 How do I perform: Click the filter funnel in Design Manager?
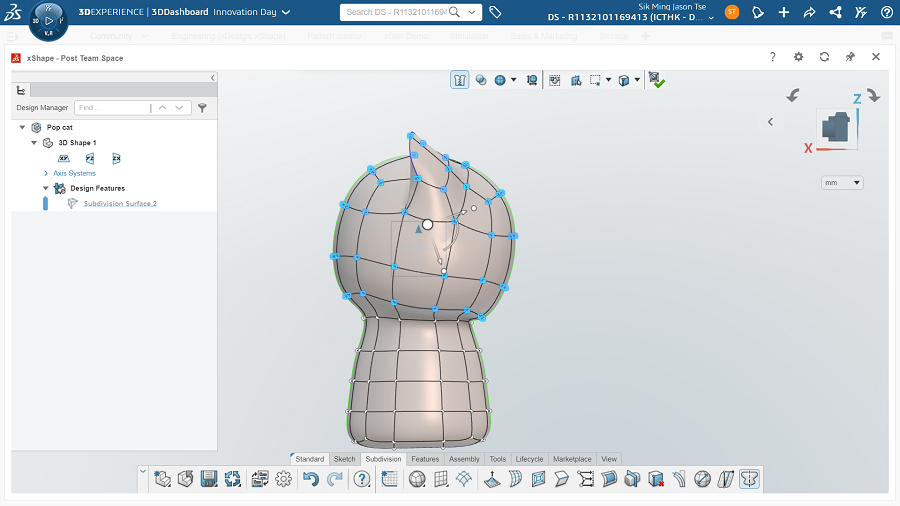click(x=202, y=107)
